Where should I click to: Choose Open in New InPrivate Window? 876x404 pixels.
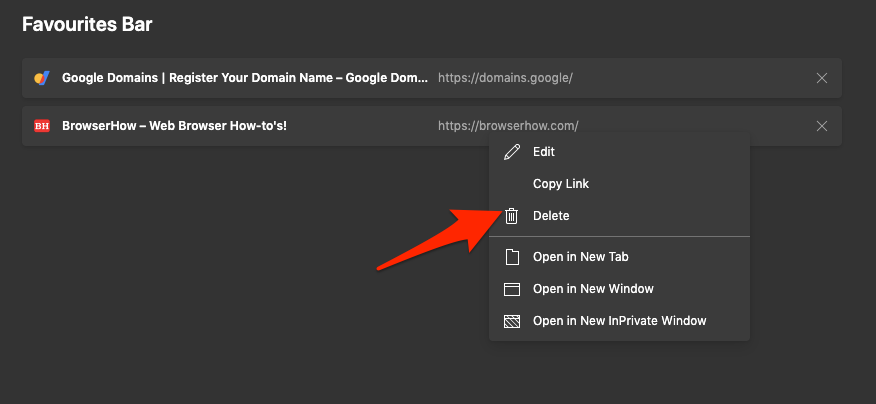click(619, 321)
